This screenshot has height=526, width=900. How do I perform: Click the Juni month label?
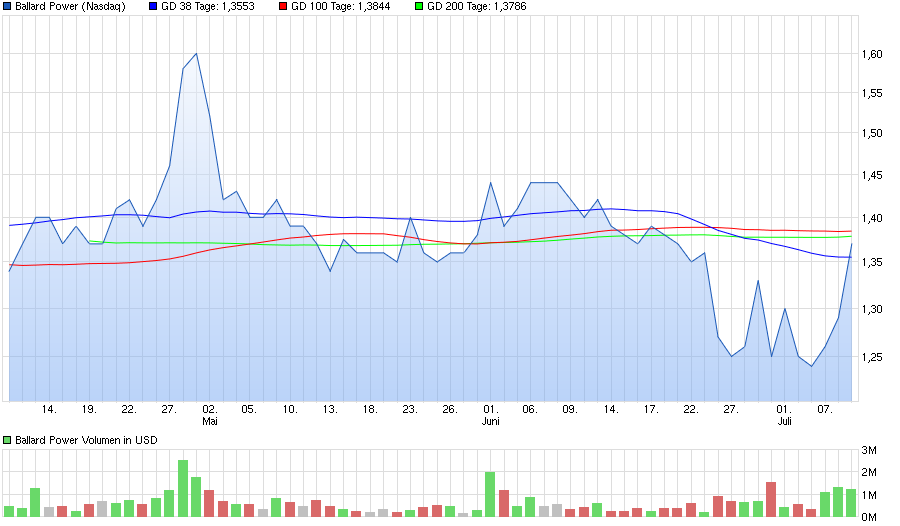click(x=491, y=421)
